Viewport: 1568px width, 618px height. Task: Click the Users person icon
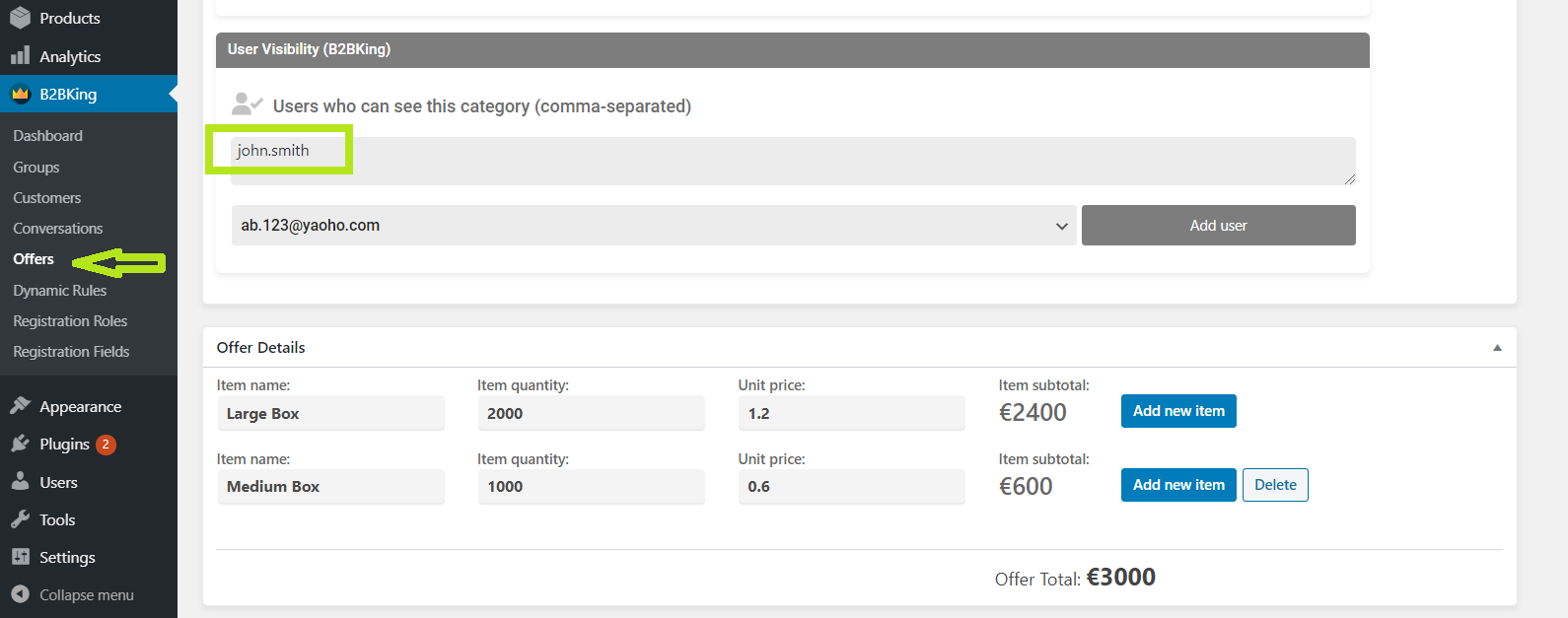click(20, 482)
